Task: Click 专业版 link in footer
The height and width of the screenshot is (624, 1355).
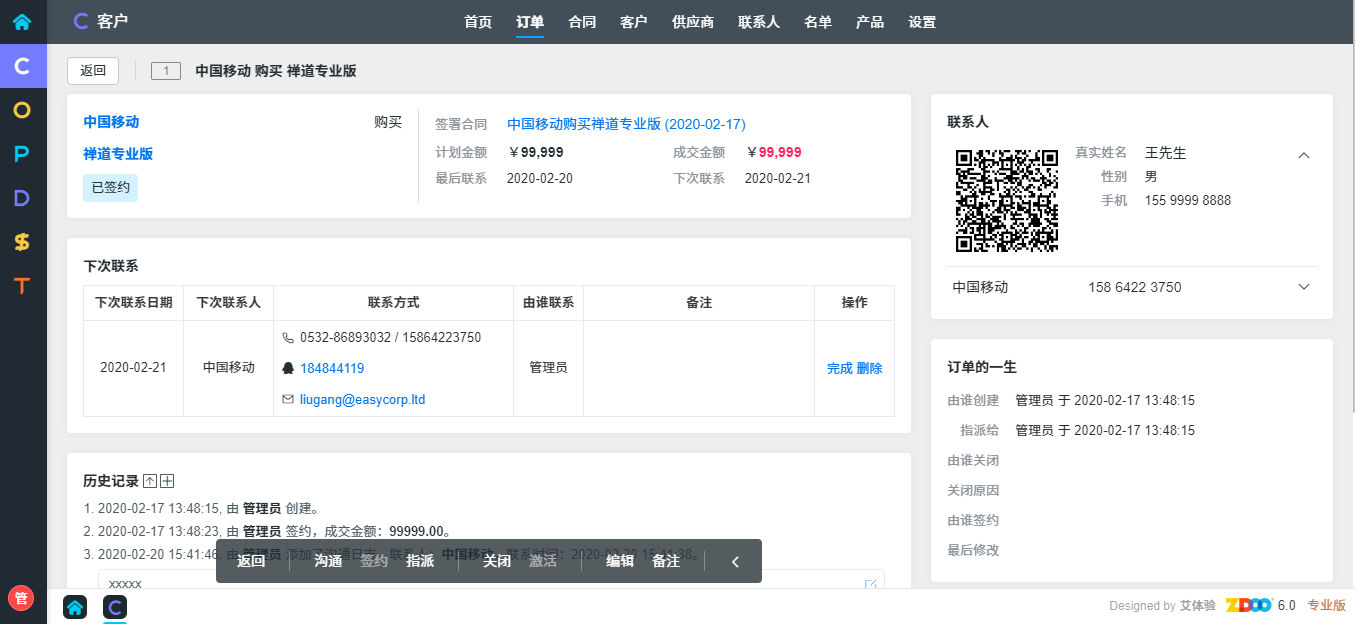Action: pos(1327,606)
